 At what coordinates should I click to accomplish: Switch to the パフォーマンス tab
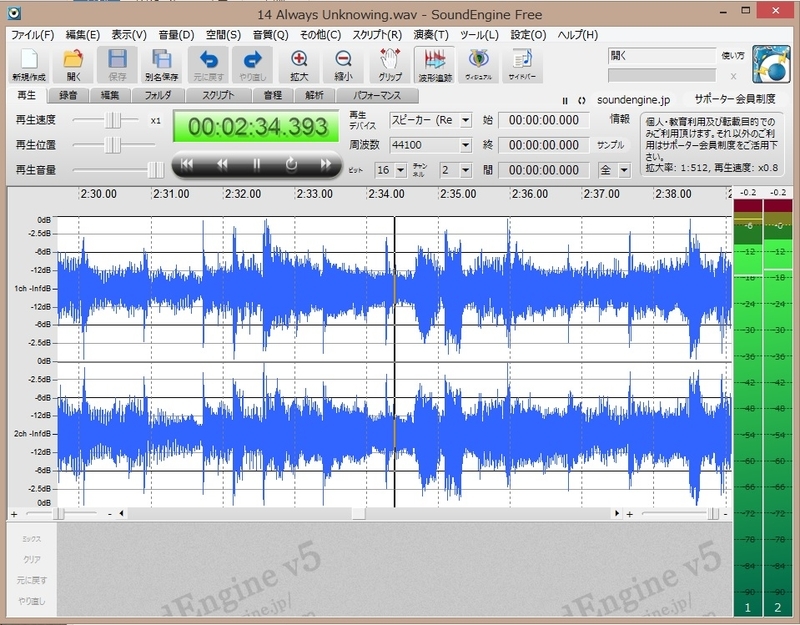(x=378, y=95)
